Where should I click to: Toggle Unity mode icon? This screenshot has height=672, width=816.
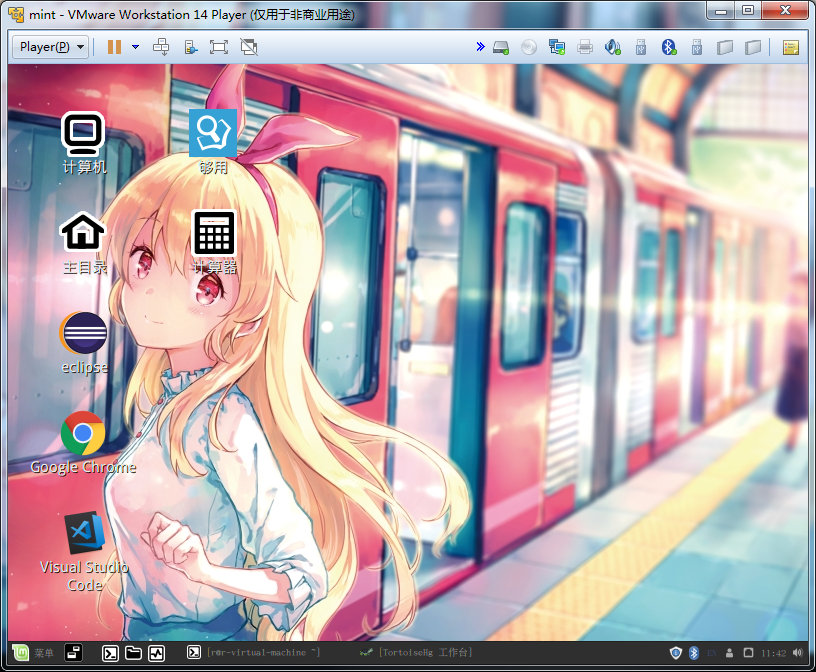click(249, 47)
